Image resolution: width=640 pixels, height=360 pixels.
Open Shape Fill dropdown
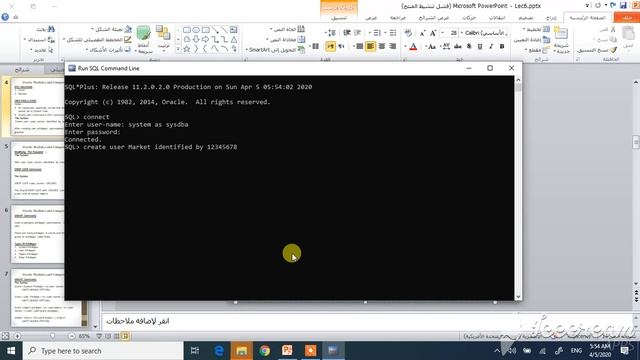[x=111, y=29]
